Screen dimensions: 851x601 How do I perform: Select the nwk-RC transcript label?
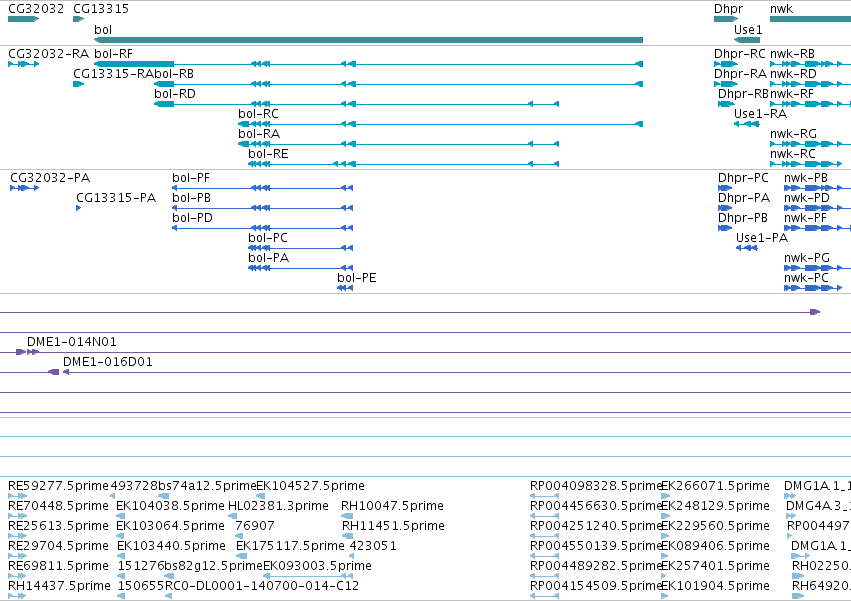pyautogui.click(x=792, y=154)
